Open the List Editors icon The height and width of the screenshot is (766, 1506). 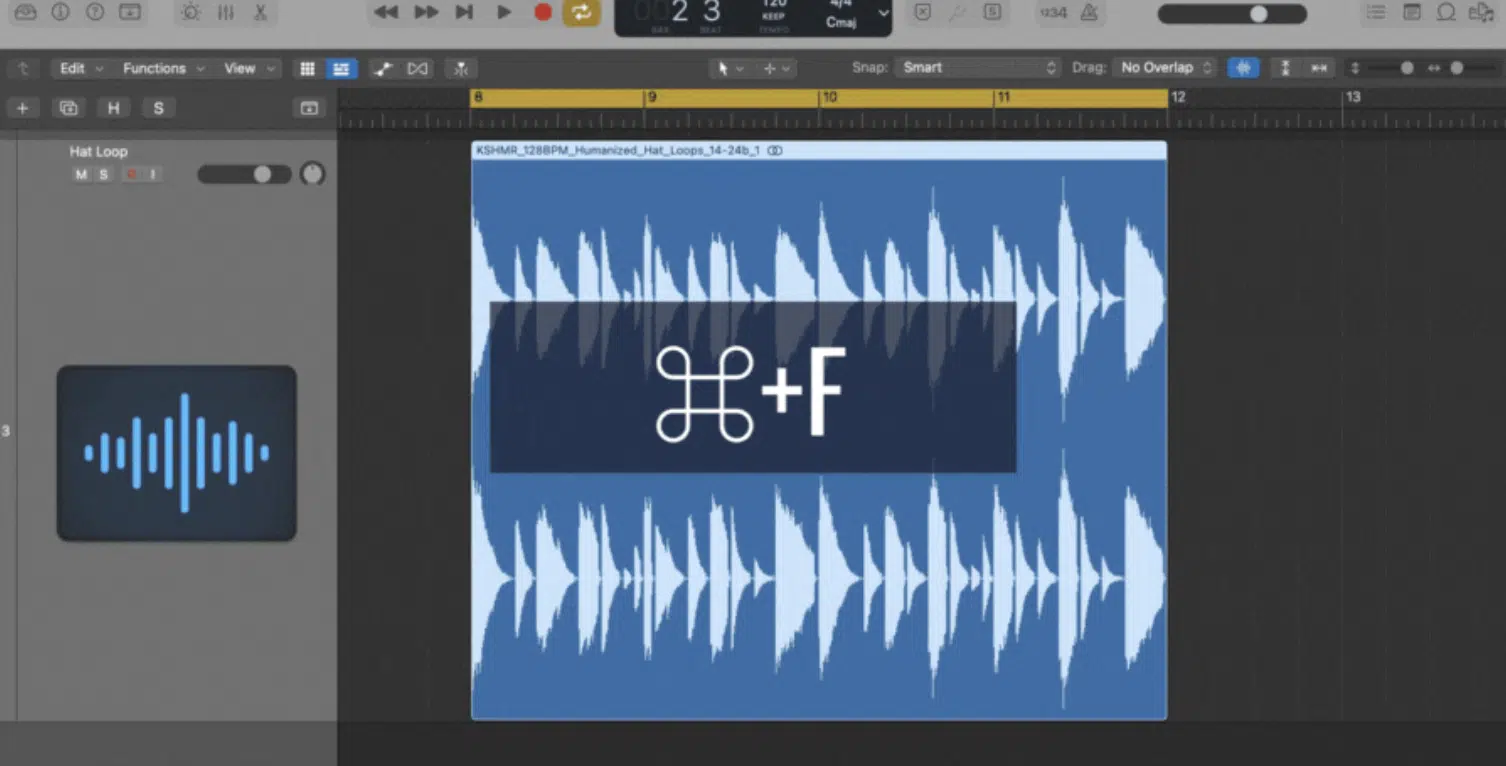(x=1376, y=12)
